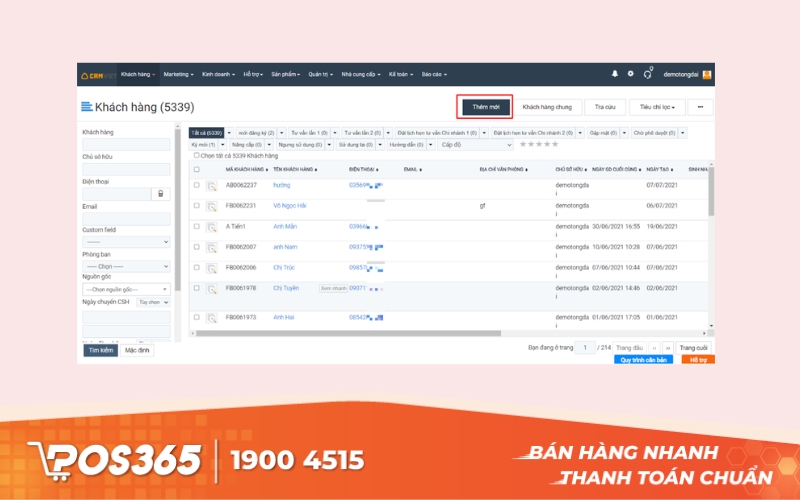Open quick view icon for FB0062007 row
Image resolution: width=800 pixels, height=500 pixels.
coord(211,248)
